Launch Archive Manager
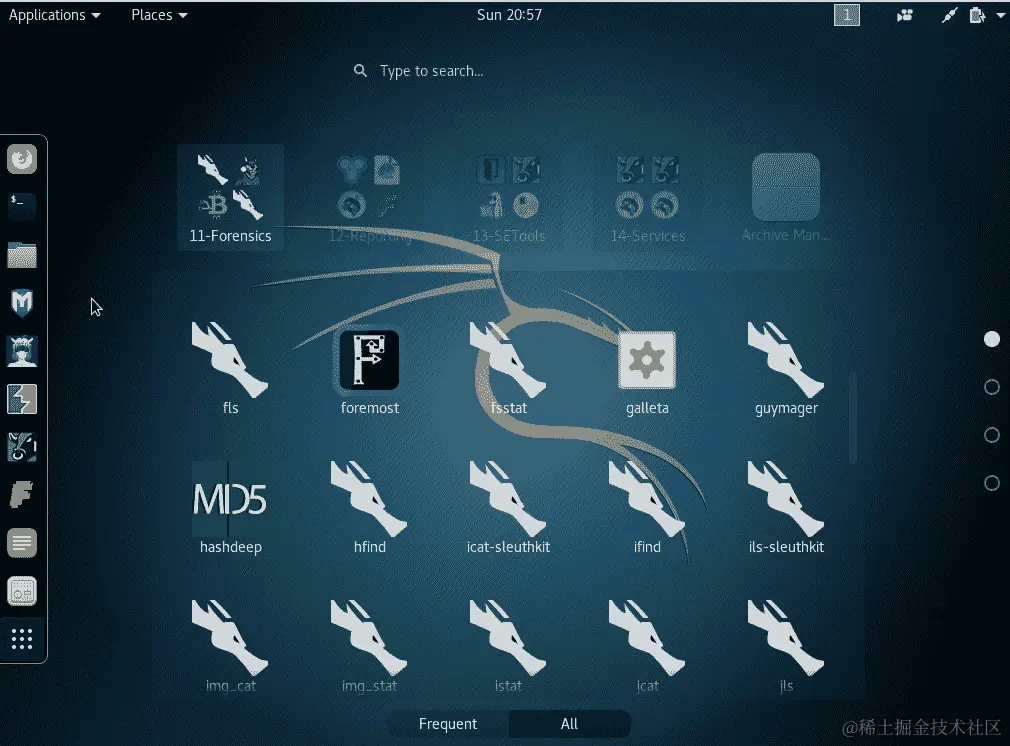 [786, 197]
